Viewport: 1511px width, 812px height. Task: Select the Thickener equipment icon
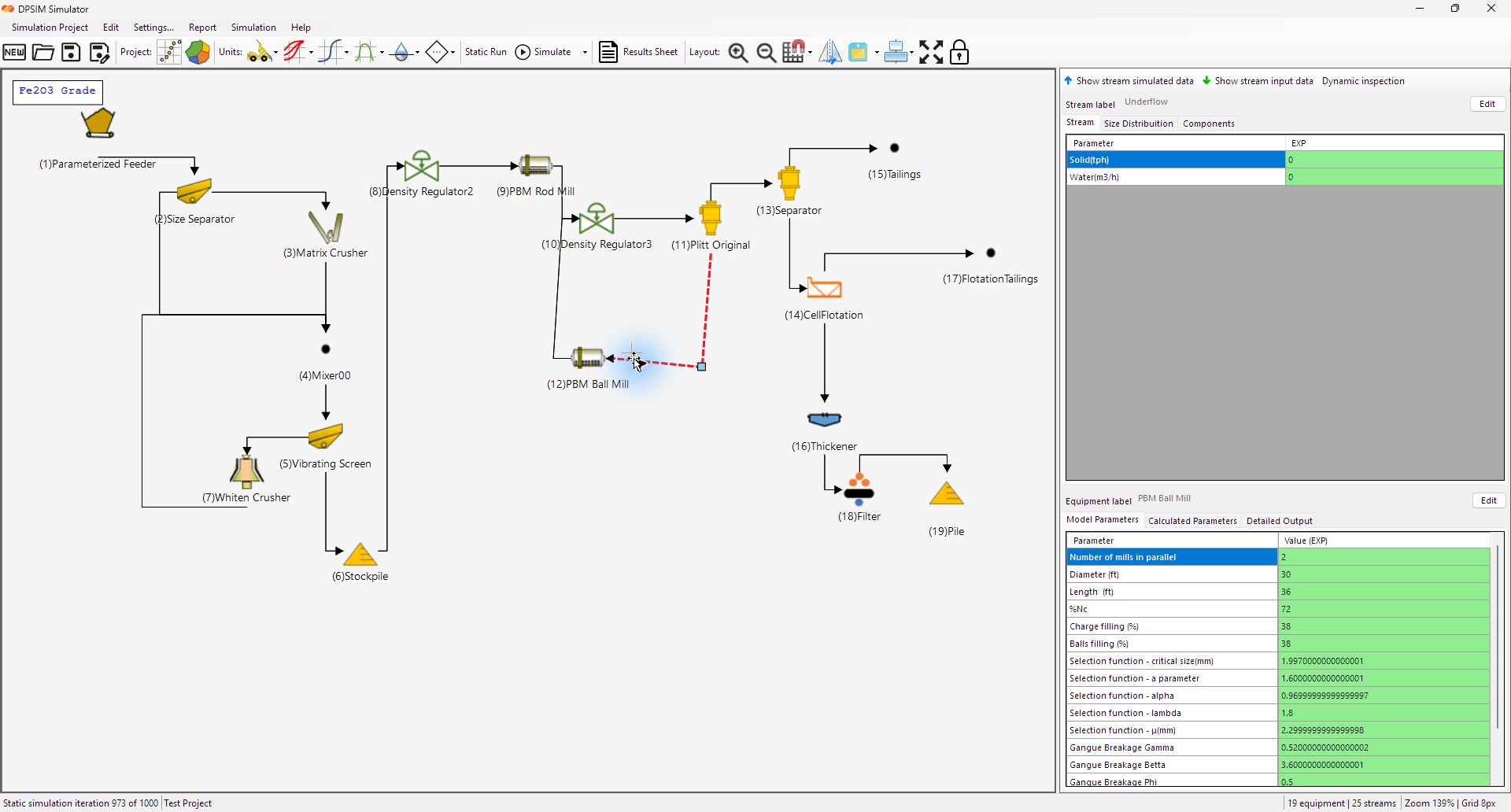click(x=825, y=419)
